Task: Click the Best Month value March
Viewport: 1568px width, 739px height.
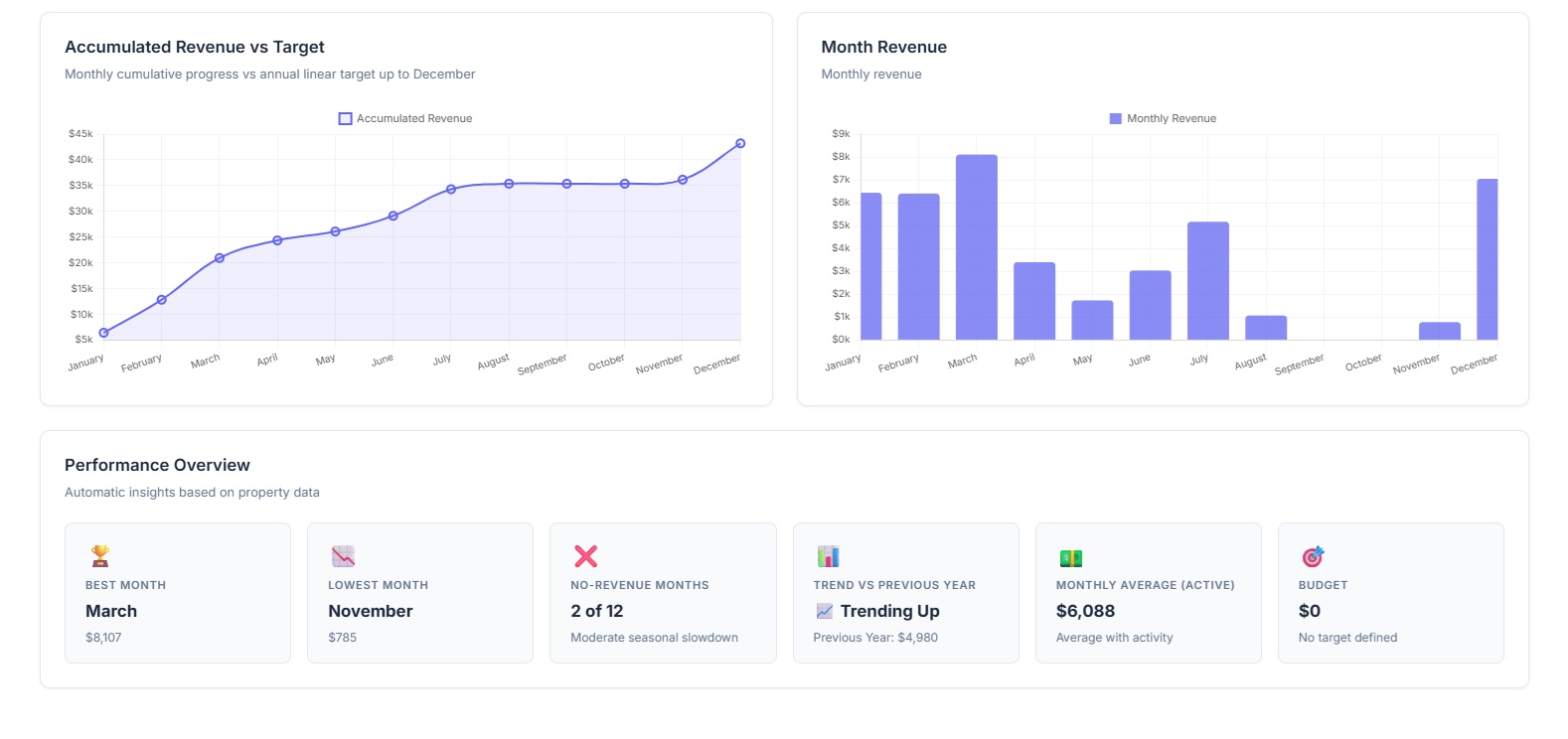Action: click(111, 611)
